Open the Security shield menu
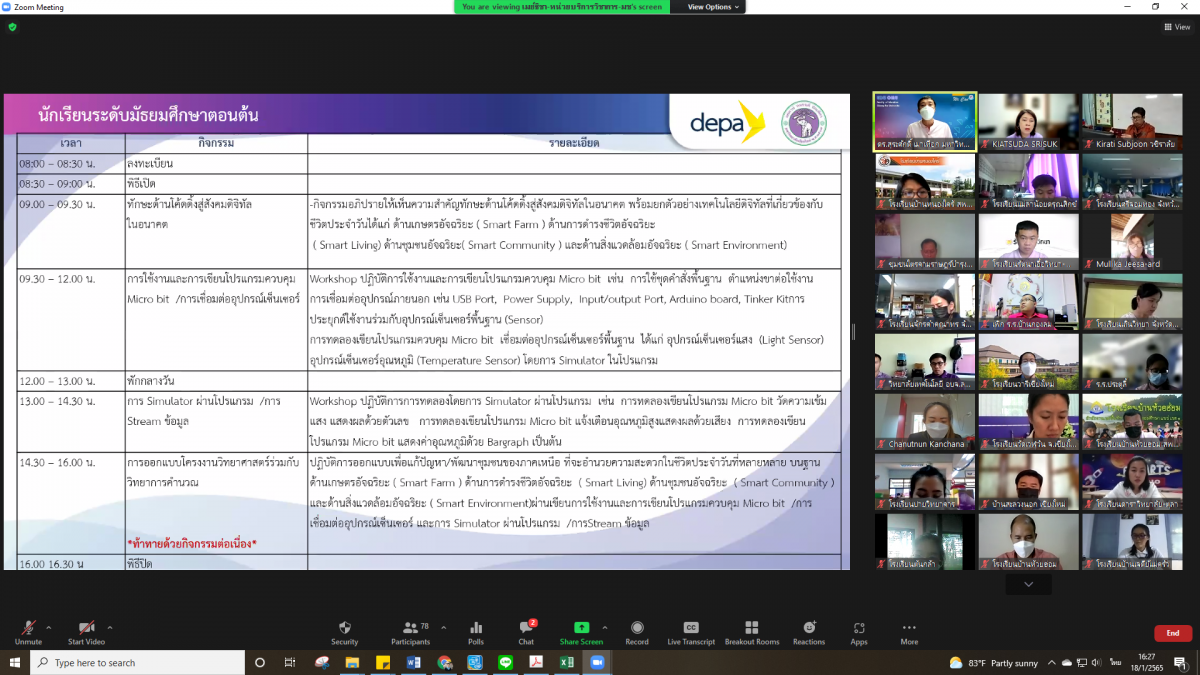Screen dimensions: 1200x675 344,632
